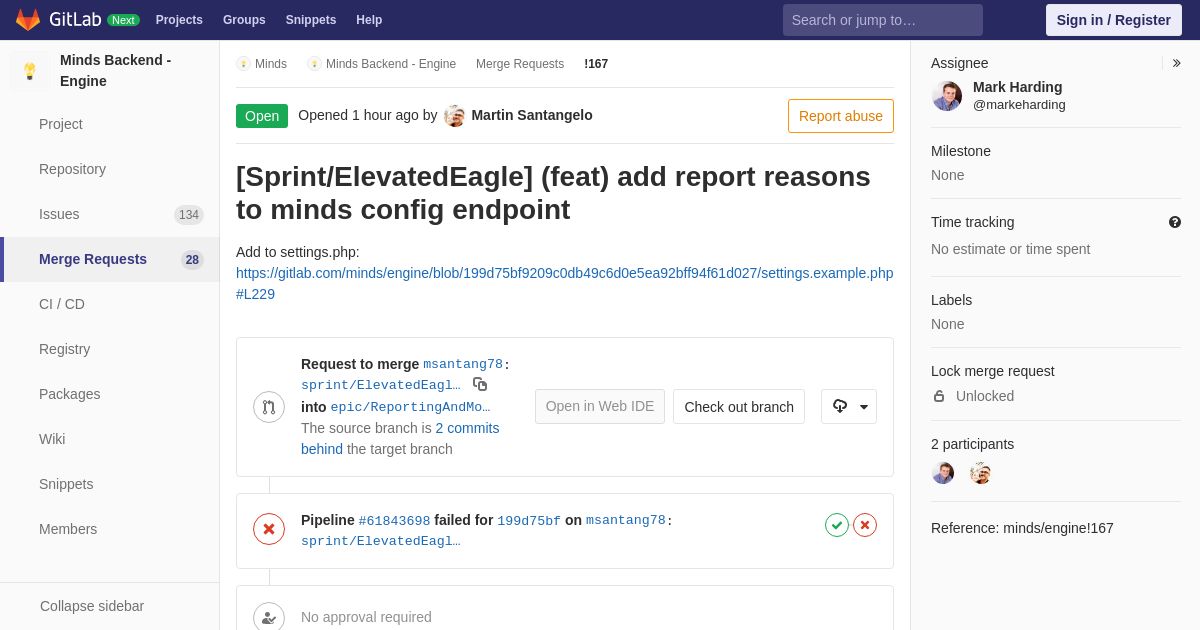Click Minds Backend - Engine breadcrumb icon
Viewport: 1200px width, 630px height.
314,64
